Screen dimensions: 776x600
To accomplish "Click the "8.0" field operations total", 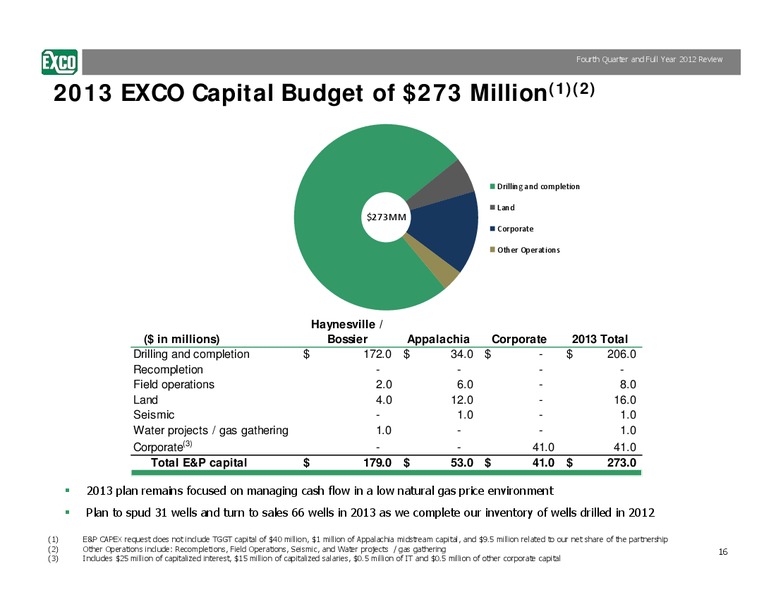I will [628, 385].
